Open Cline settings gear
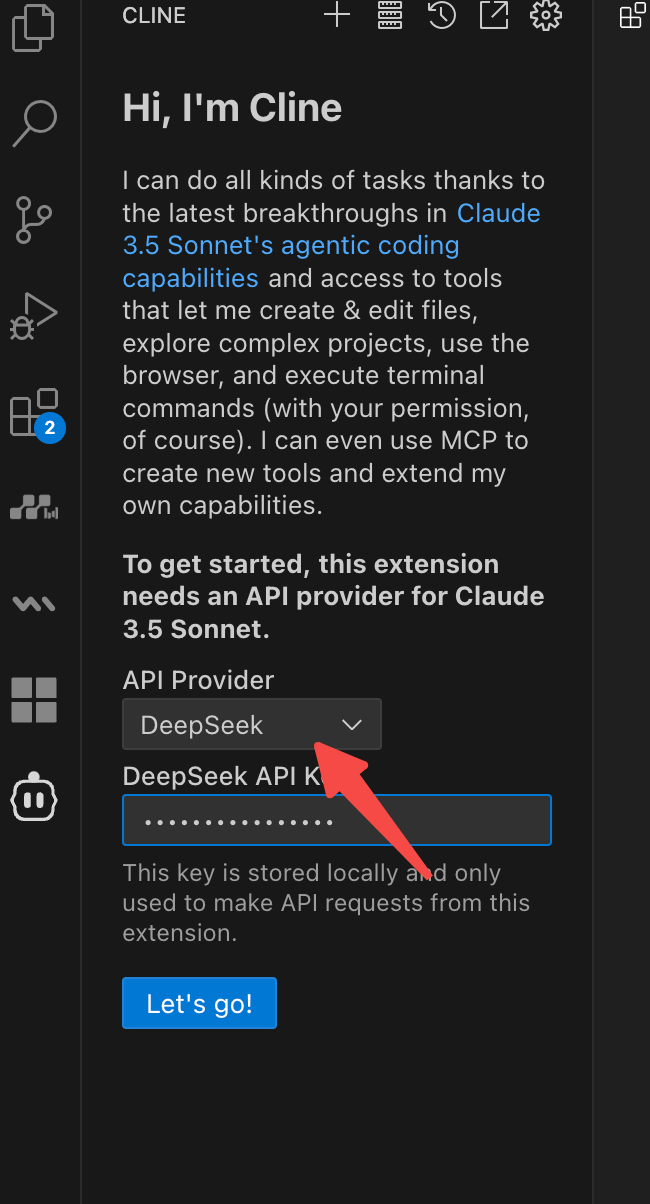 [x=546, y=15]
